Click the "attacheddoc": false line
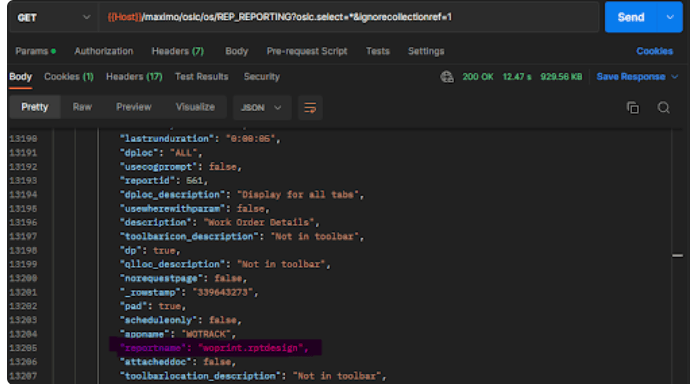The width and height of the screenshot is (690, 384). click(x=178, y=362)
